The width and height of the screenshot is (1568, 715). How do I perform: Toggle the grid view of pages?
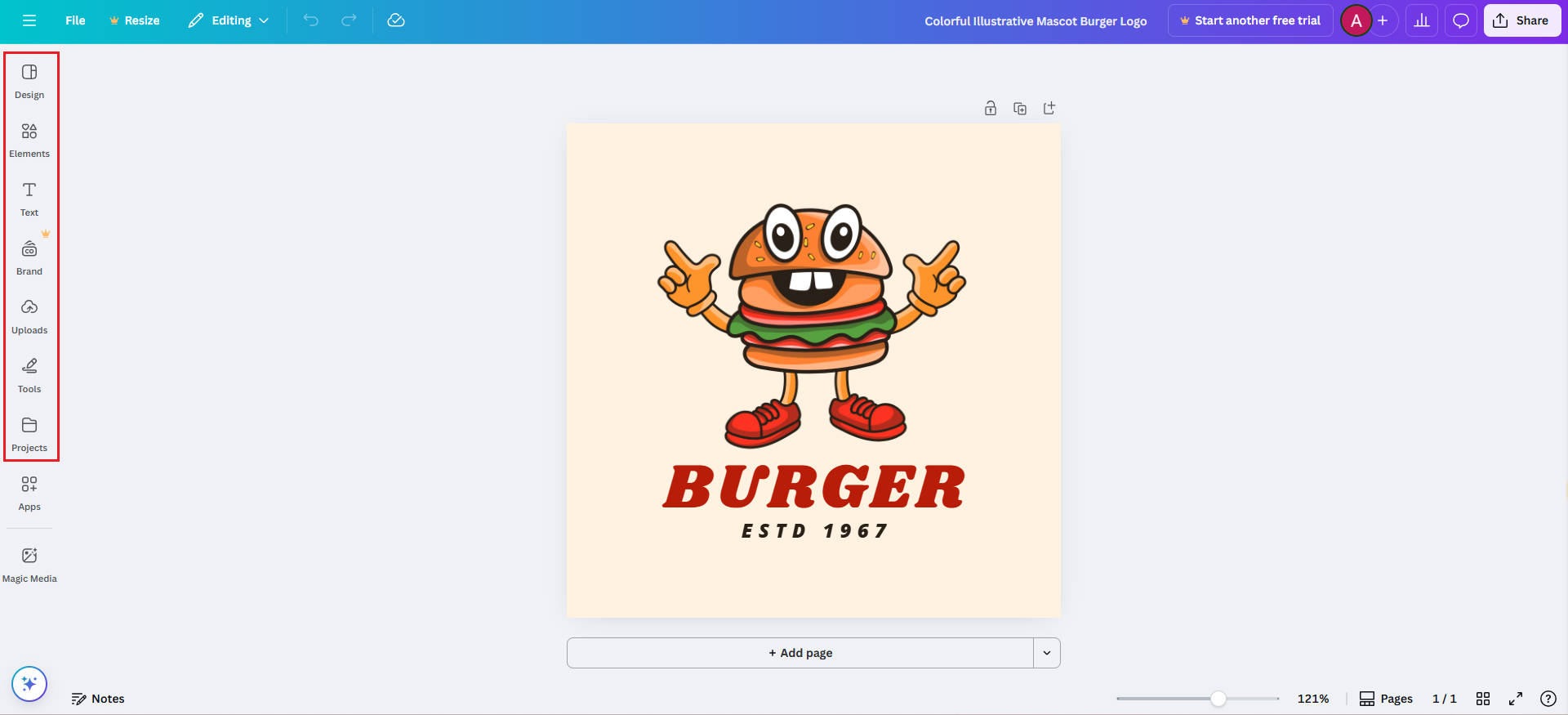click(x=1483, y=699)
